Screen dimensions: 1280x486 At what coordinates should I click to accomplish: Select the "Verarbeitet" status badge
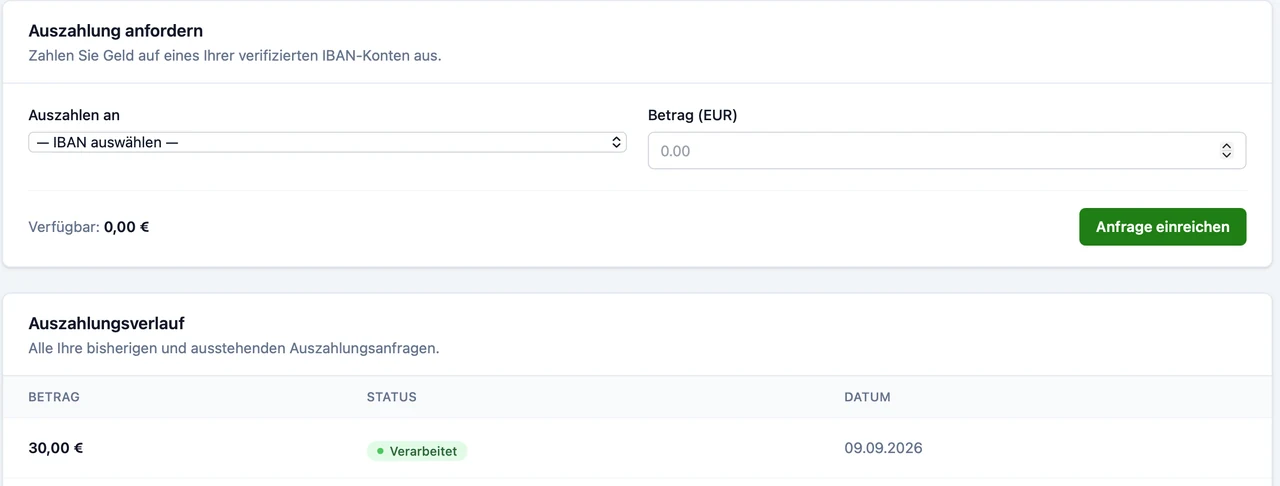(x=417, y=451)
